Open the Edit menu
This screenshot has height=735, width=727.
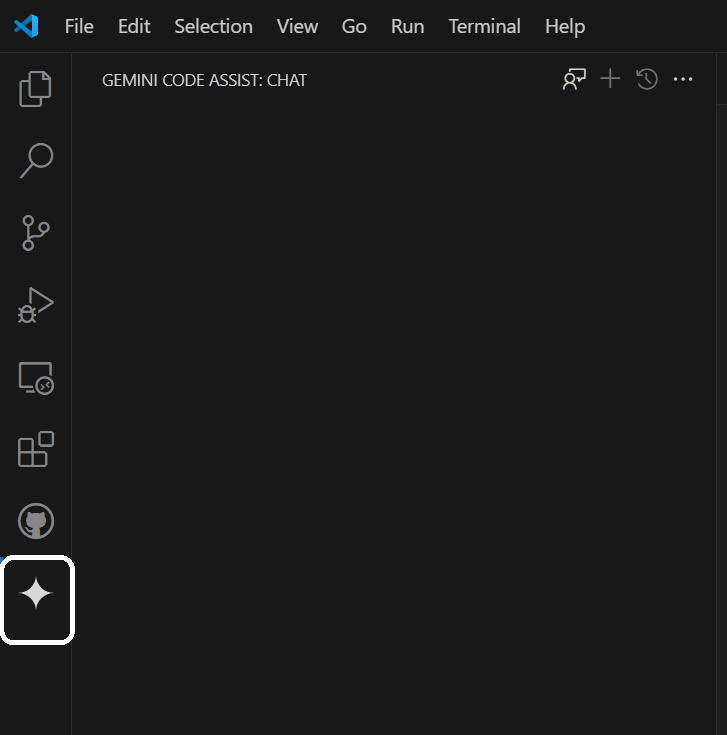134,26
